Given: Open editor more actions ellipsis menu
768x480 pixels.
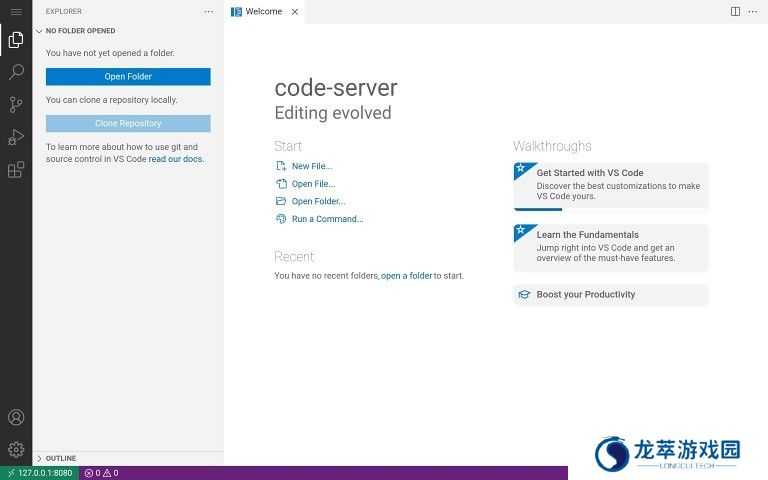Looking at the screenshot, I should (754, 11).
